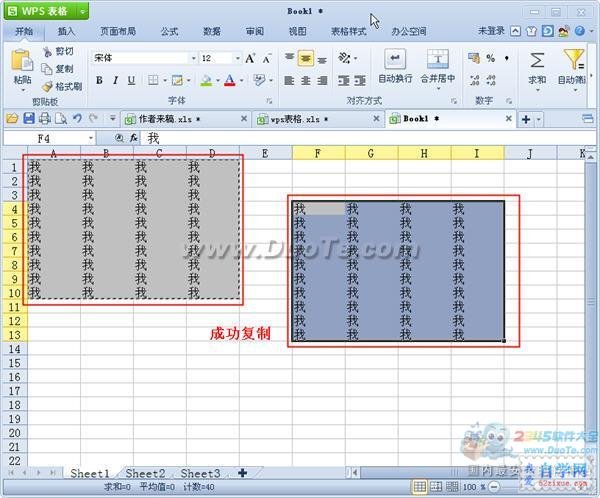Toggle Bold formatting button

pos(99,80)
